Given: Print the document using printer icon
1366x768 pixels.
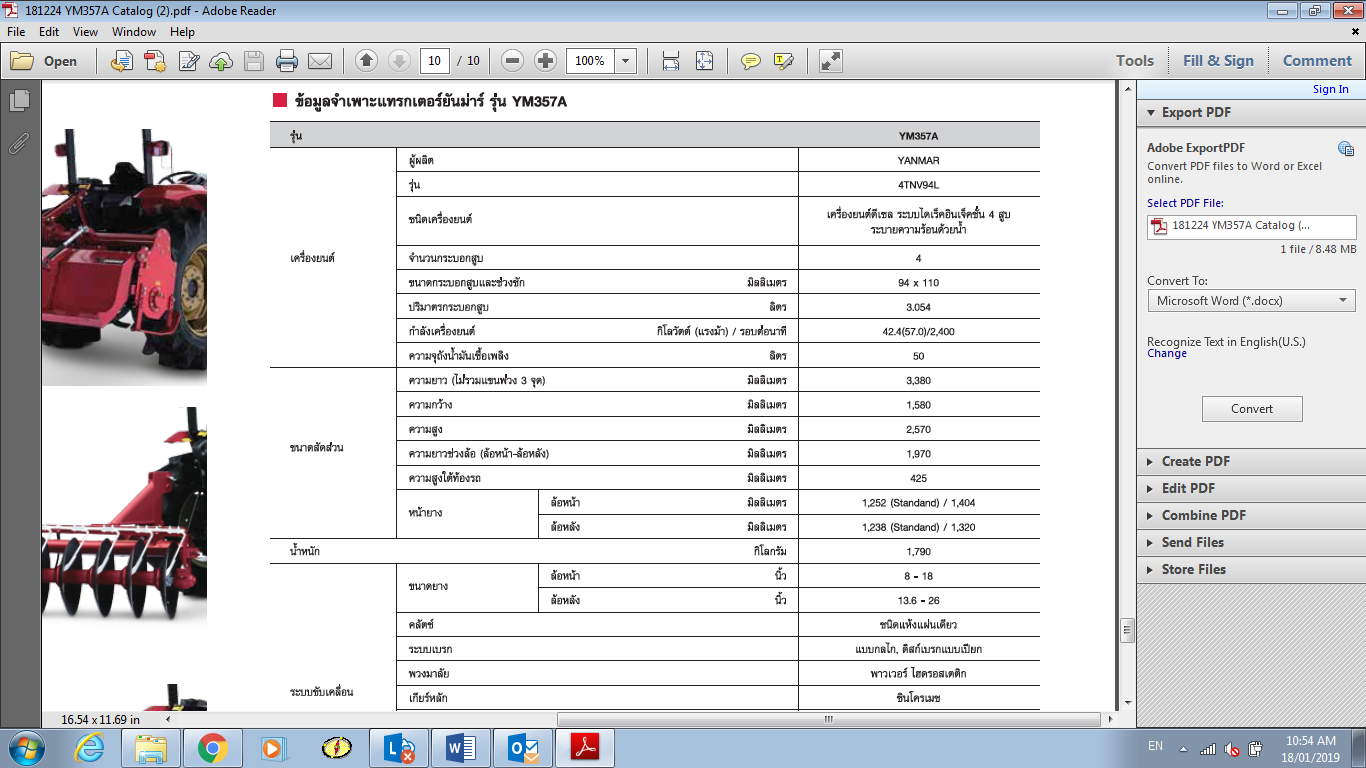Looking at the screenshot, I should point(287,61).
